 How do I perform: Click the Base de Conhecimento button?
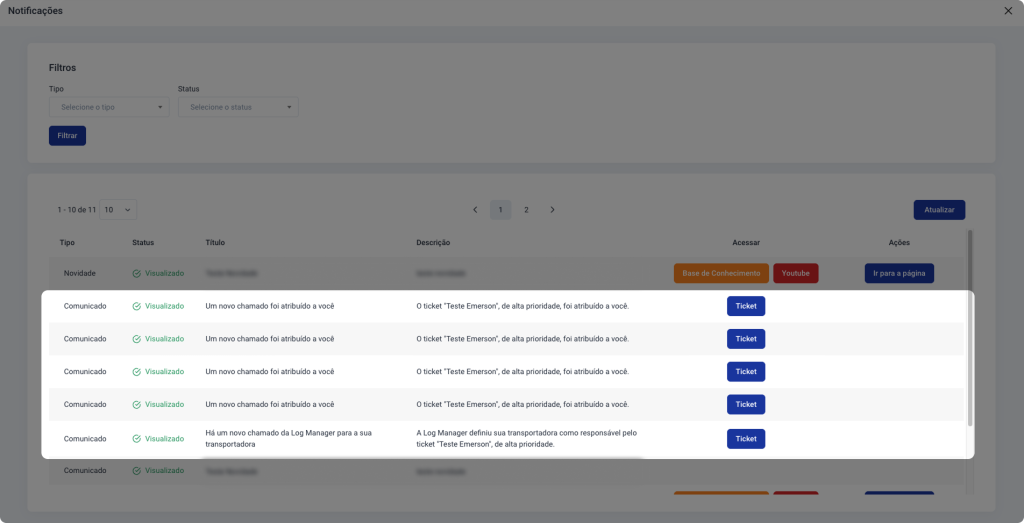pyautogui.click(x=721, y=273)
